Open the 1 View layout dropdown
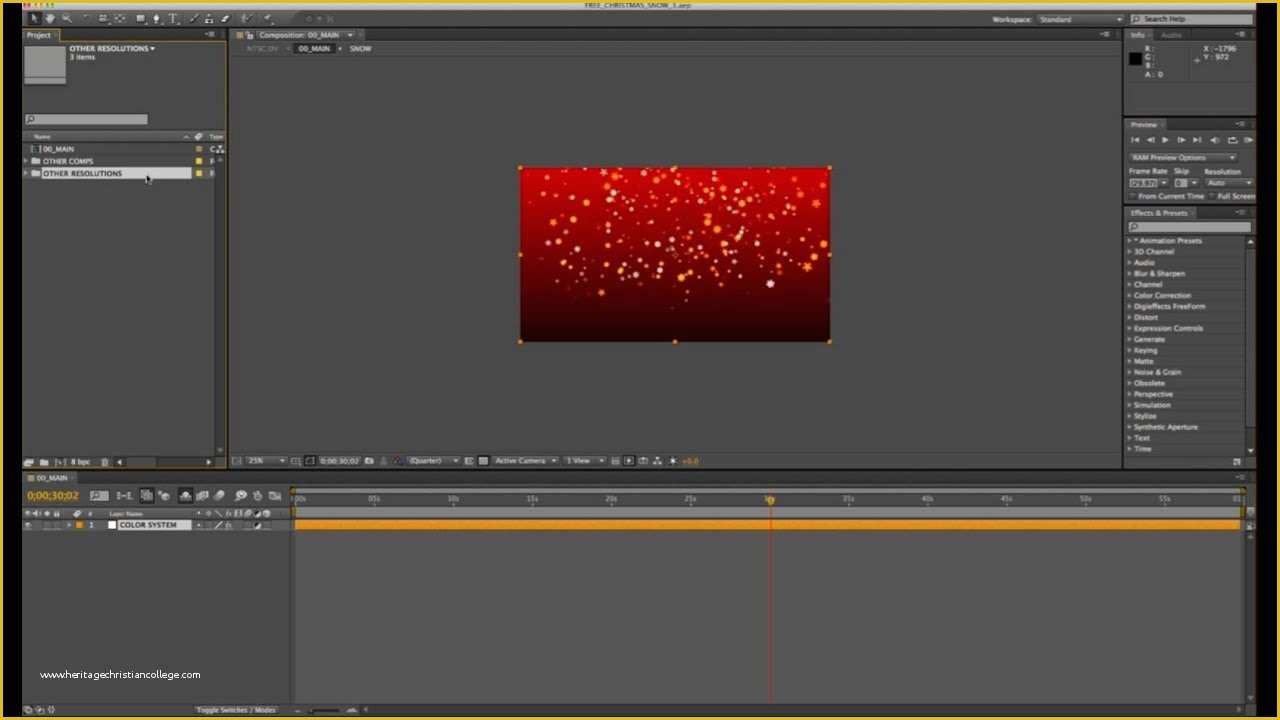This screenshot has width=1280, height=720. (585, 461)
